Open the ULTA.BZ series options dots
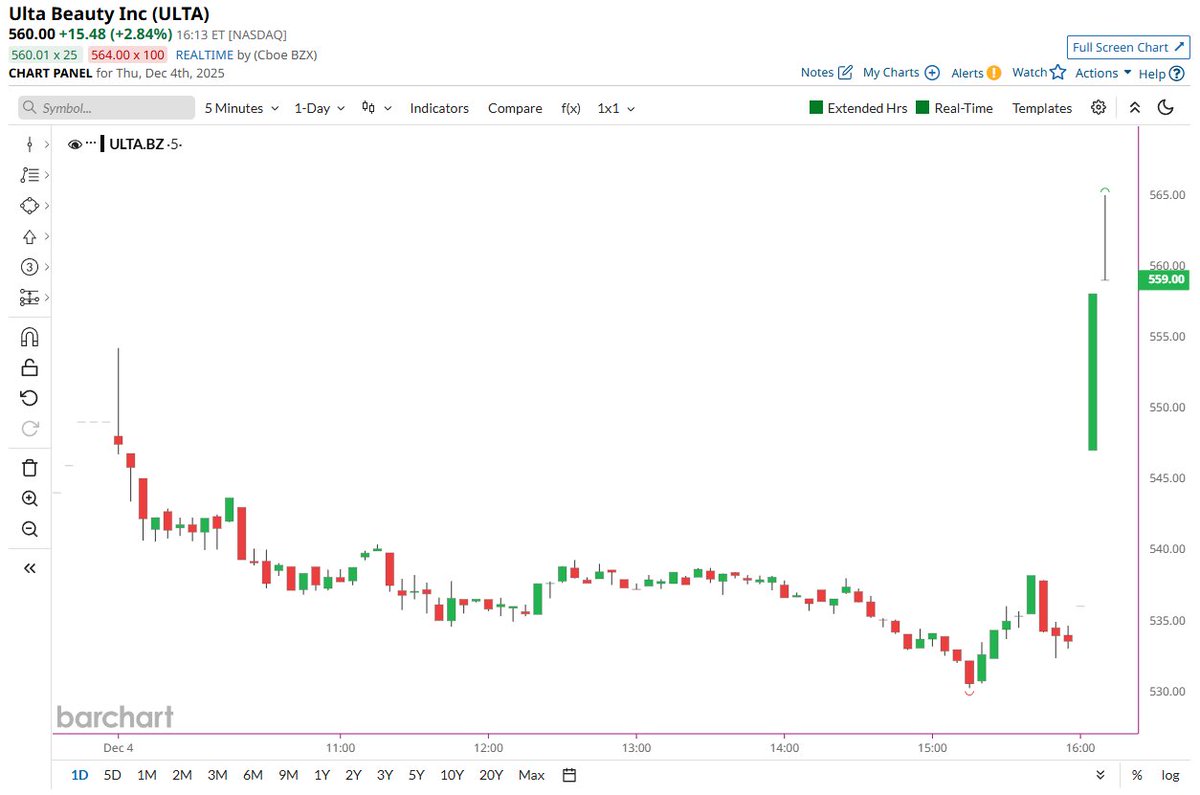Screen dimensions: 1200x795 click(x=92, y=144)
